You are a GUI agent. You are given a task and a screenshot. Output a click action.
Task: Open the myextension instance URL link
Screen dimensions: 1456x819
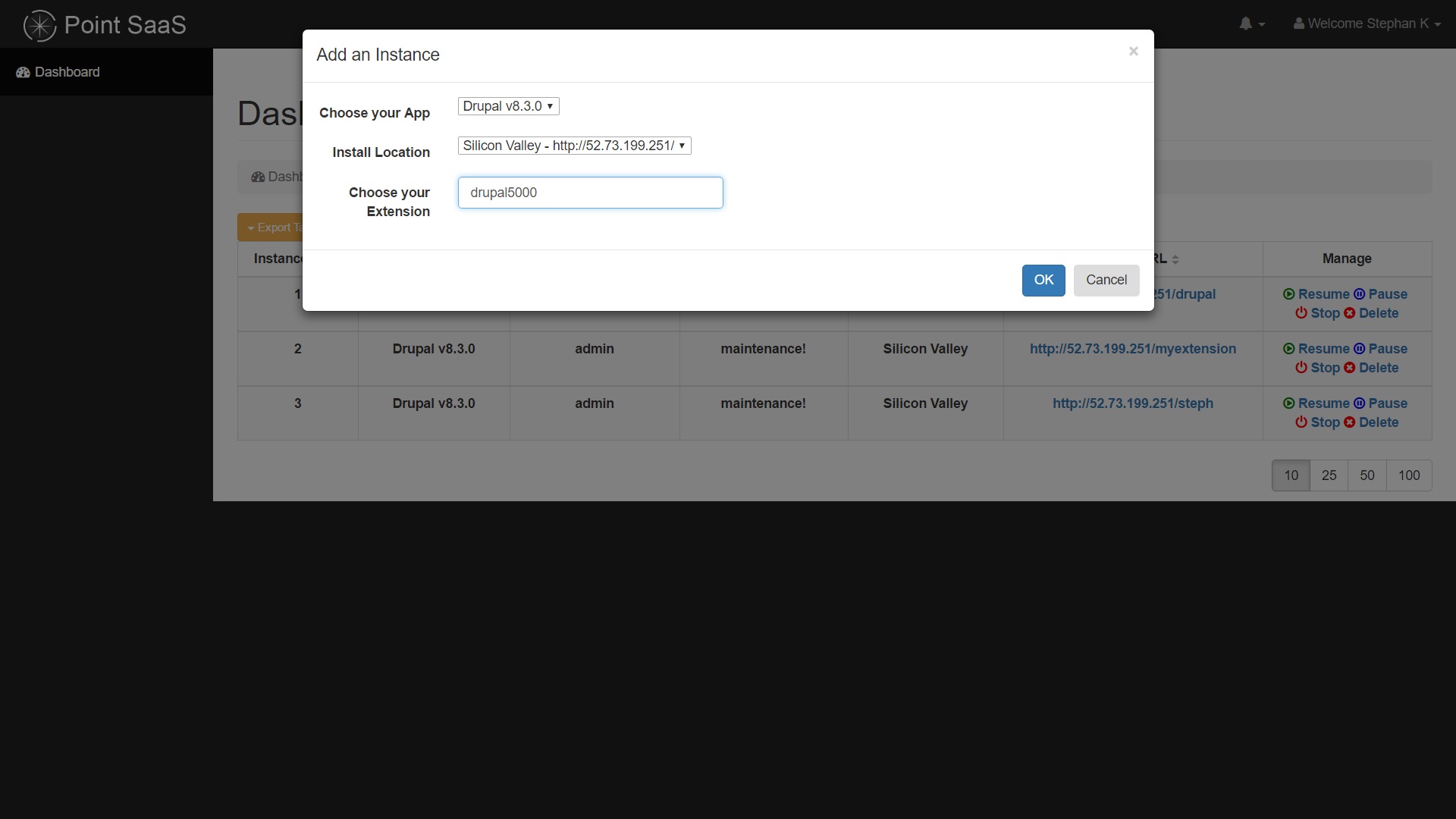1132,349
